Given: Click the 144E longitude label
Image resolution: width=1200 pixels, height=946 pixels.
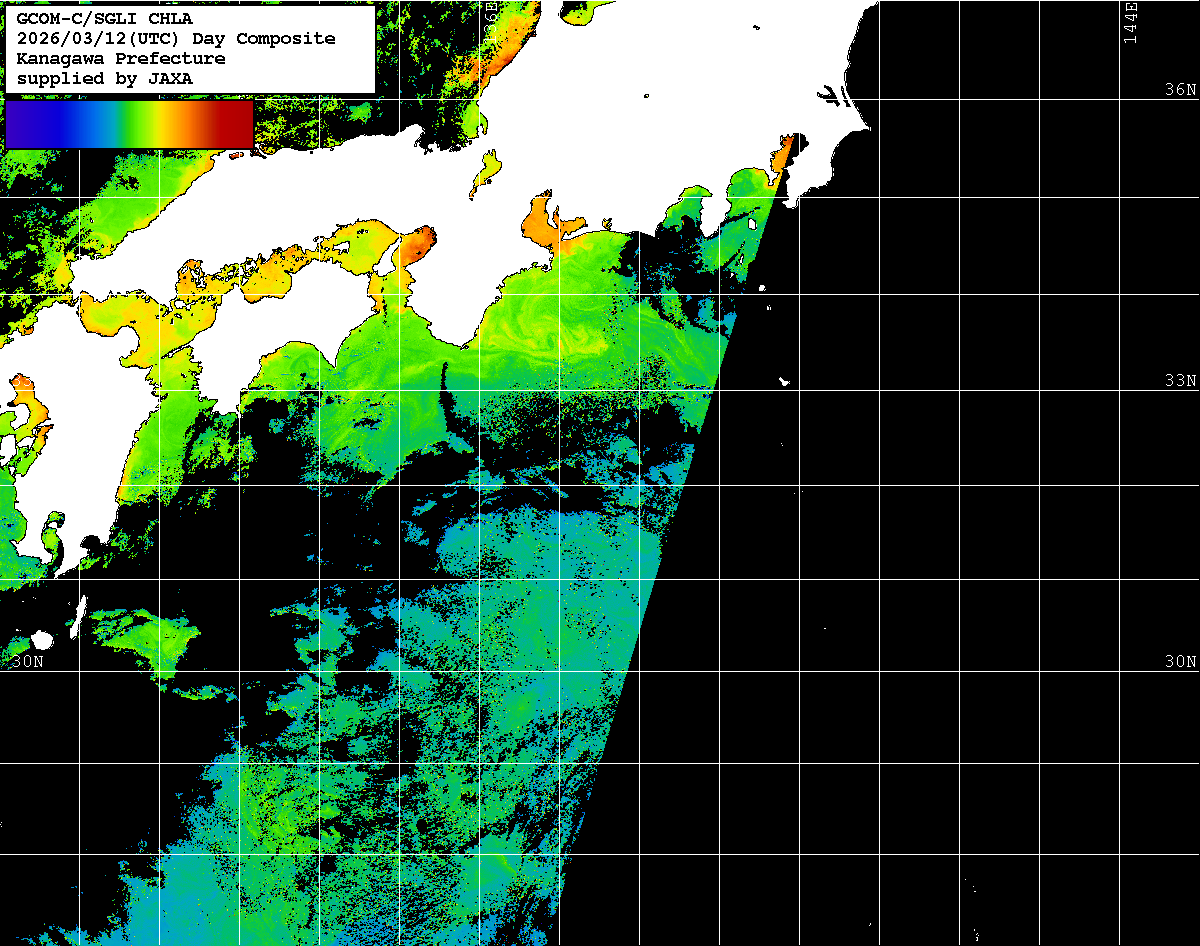Looking at the screenshot, I should (x=1130, y=22).
